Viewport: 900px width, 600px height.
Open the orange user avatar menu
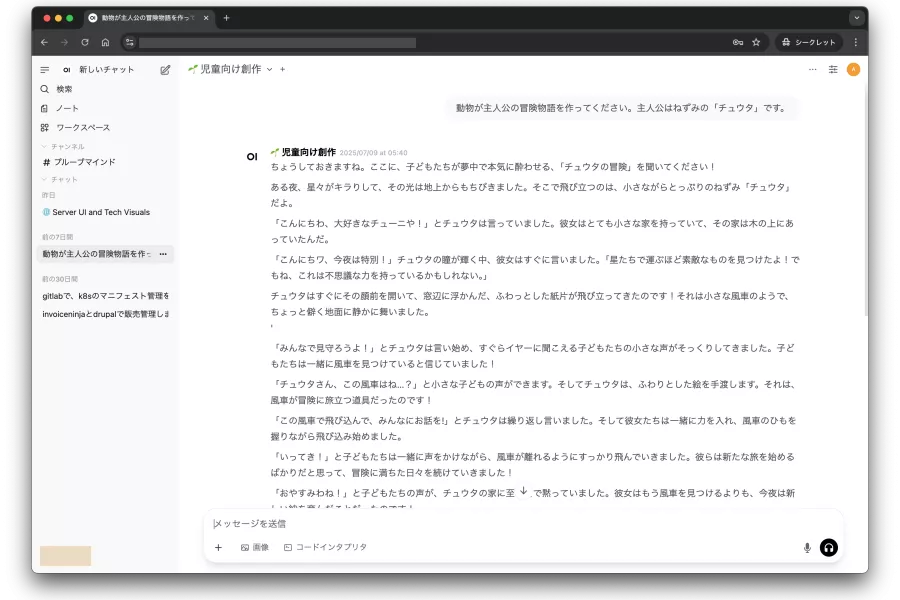[854, 69]
